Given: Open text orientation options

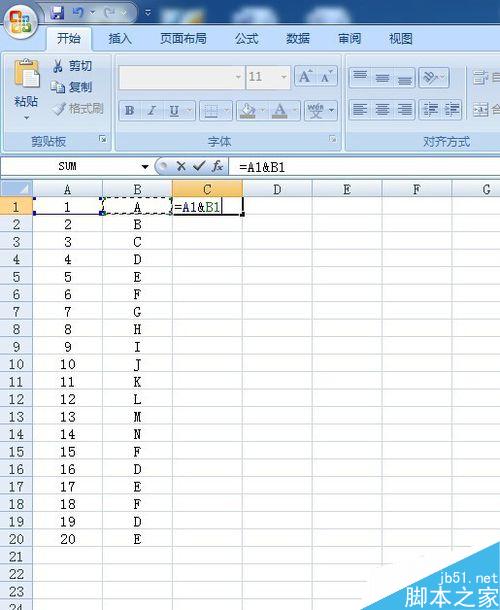Looking at the screenshot, I should tap(433, 77).
